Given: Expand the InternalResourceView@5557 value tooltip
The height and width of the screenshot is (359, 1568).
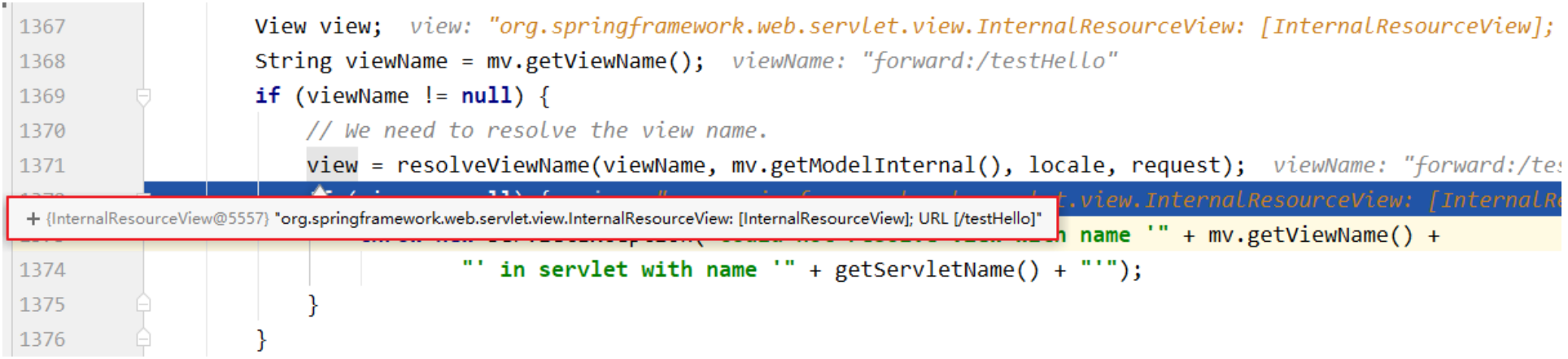Looking at the screenshot, I should (x=33, y=219).
